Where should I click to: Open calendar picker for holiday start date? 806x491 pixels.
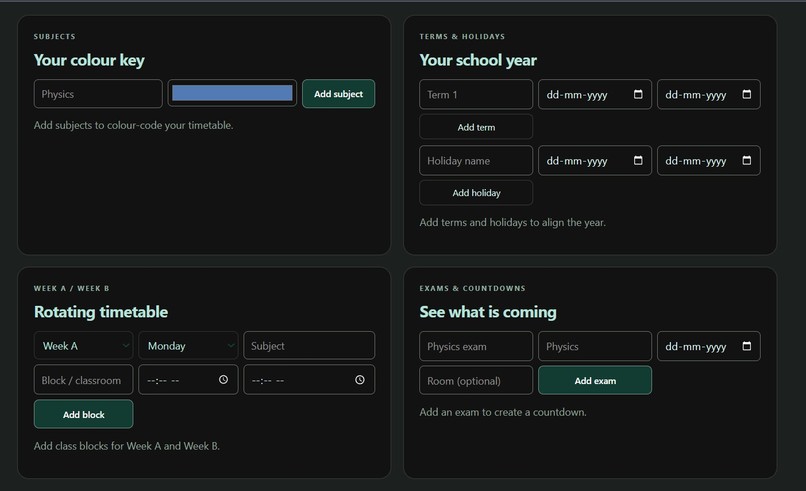pyautogui.click(x=638, y=160)
